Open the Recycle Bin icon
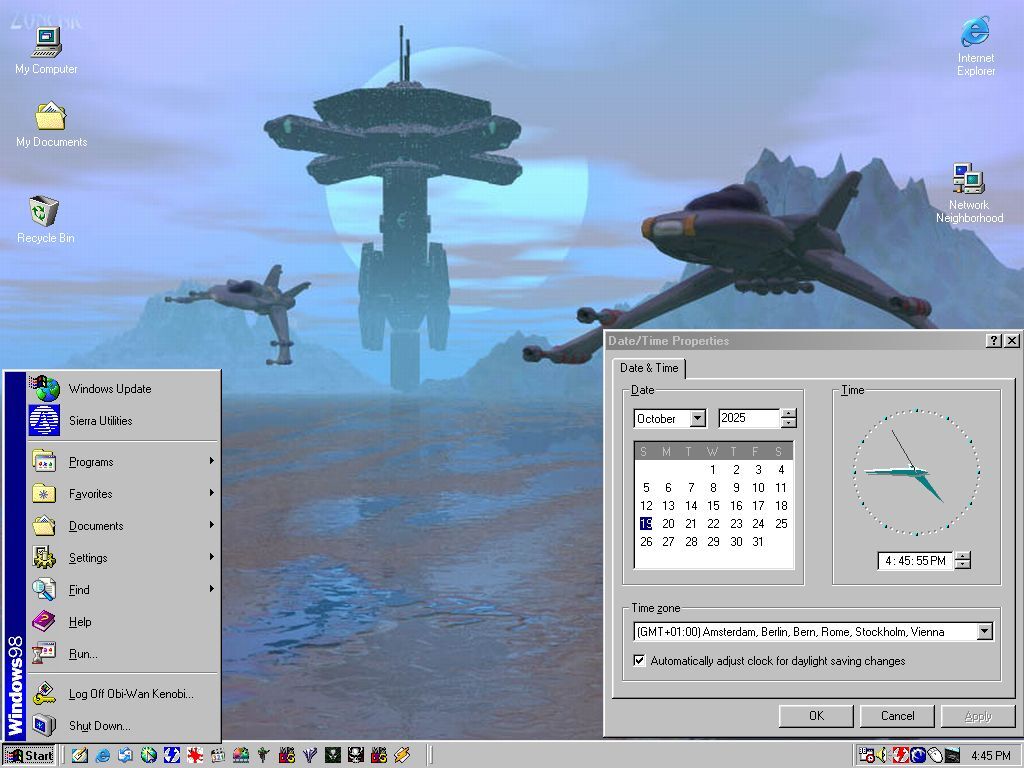Image resolution: width=1024 pixels, height=768 pixels. (44, 212)
